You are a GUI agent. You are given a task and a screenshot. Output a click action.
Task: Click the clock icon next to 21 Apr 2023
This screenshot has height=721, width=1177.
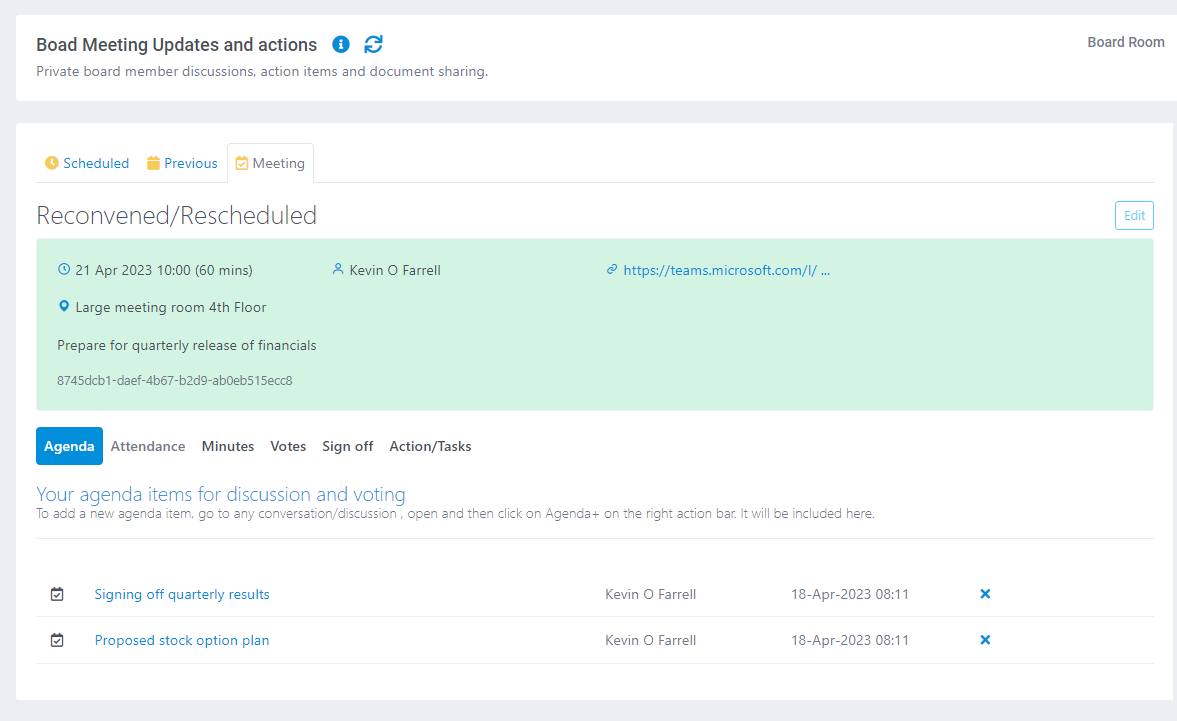(64, 269)
